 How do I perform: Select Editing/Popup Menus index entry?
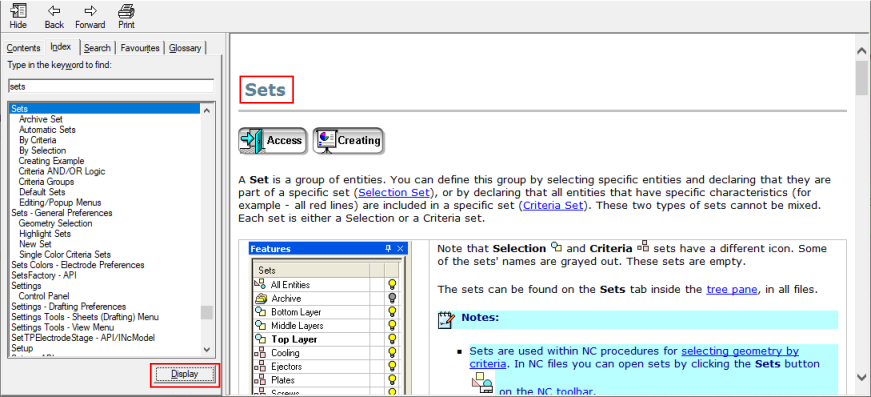(x=60, y=203)
